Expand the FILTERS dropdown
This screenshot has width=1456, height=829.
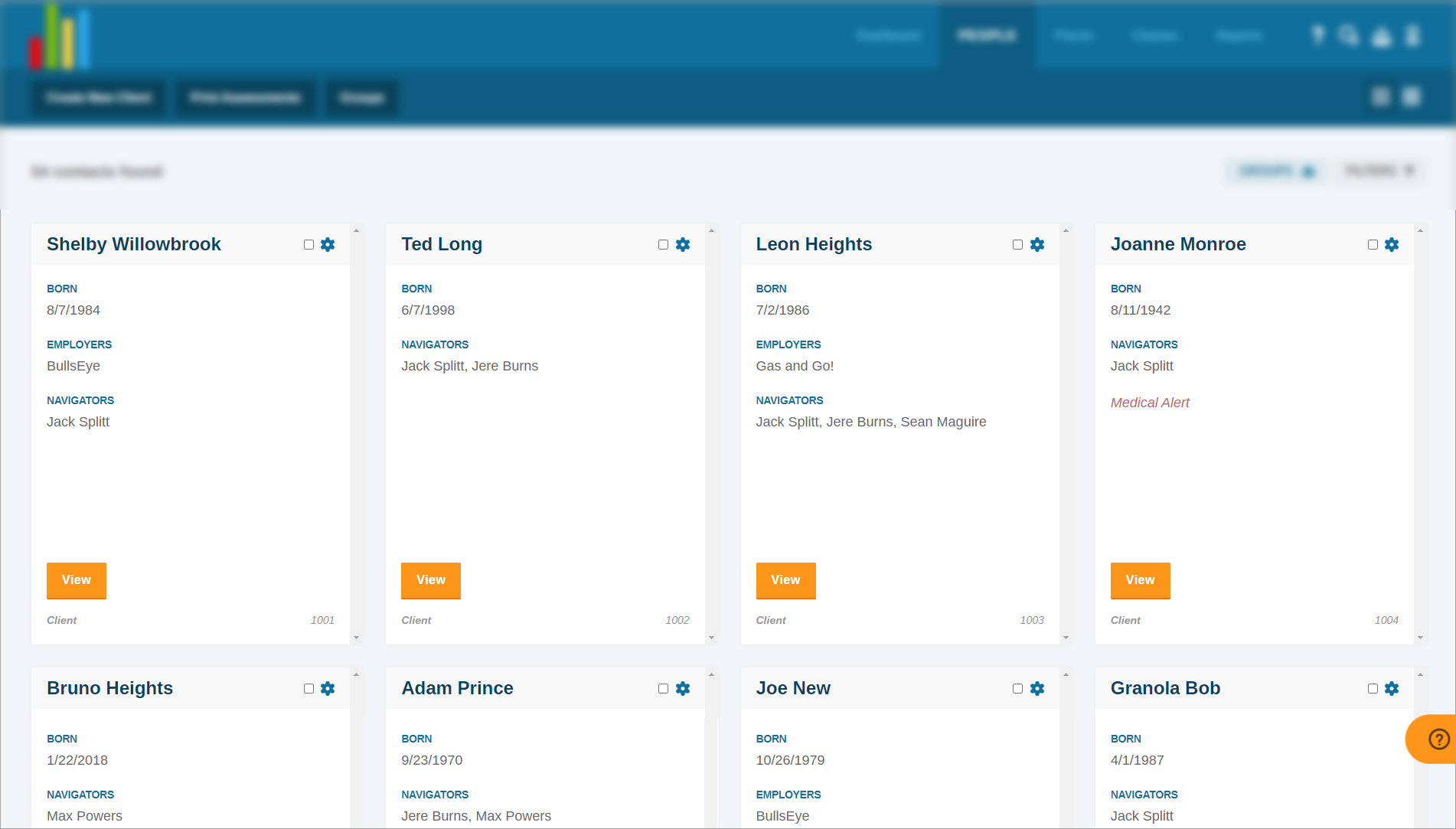pyautogui.click(x=1380, y=171)
